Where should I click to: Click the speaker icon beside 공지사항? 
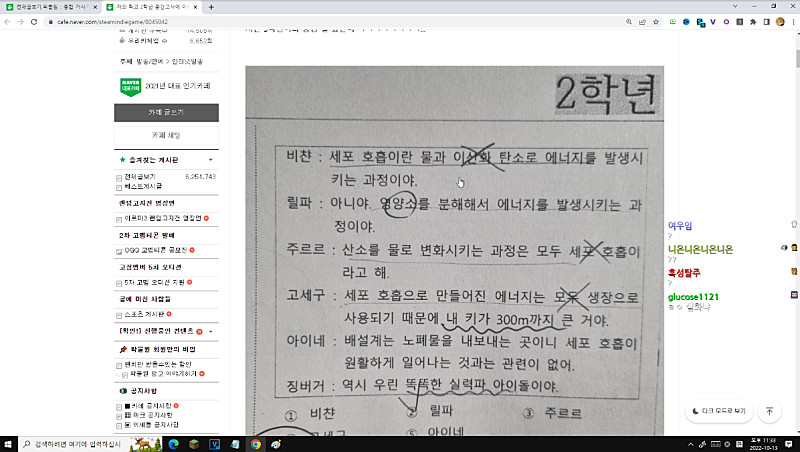(x=123, y=391)
